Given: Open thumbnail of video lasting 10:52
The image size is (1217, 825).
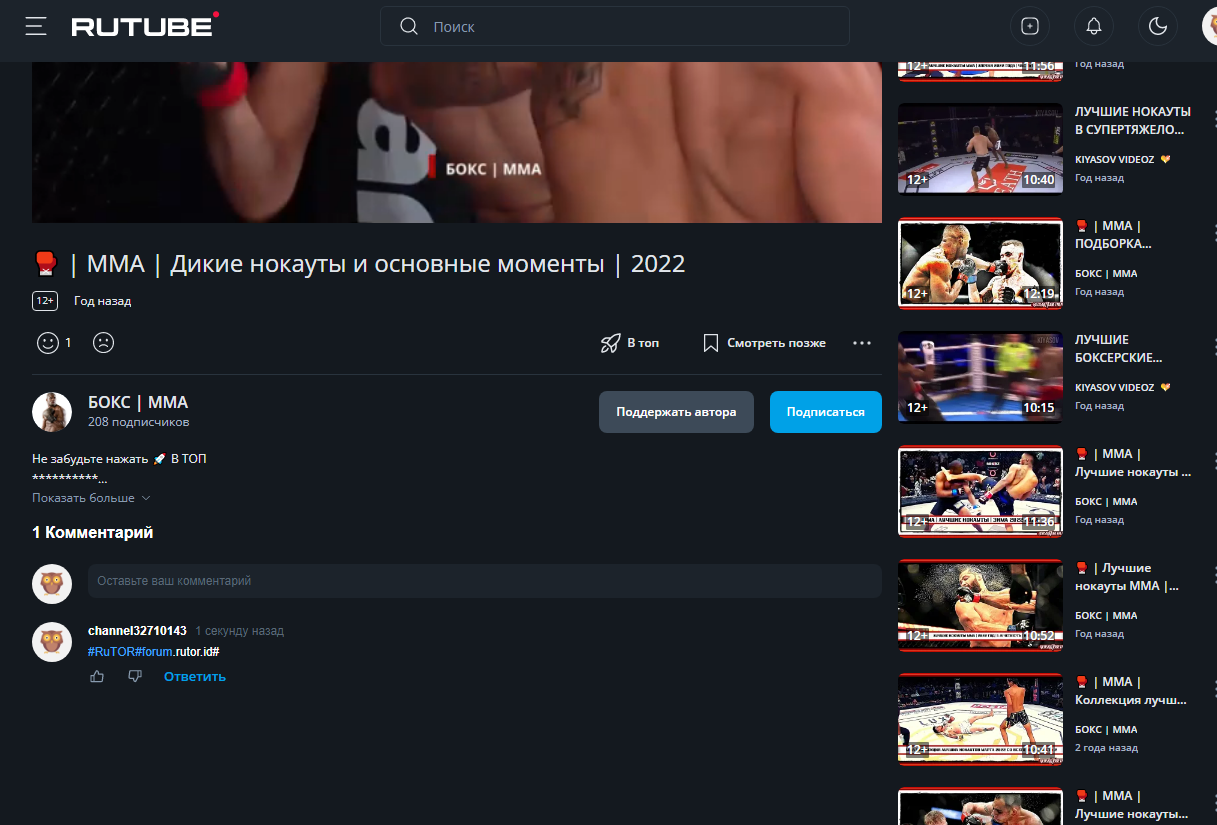Looking at the screenshot, I should 980,605.
